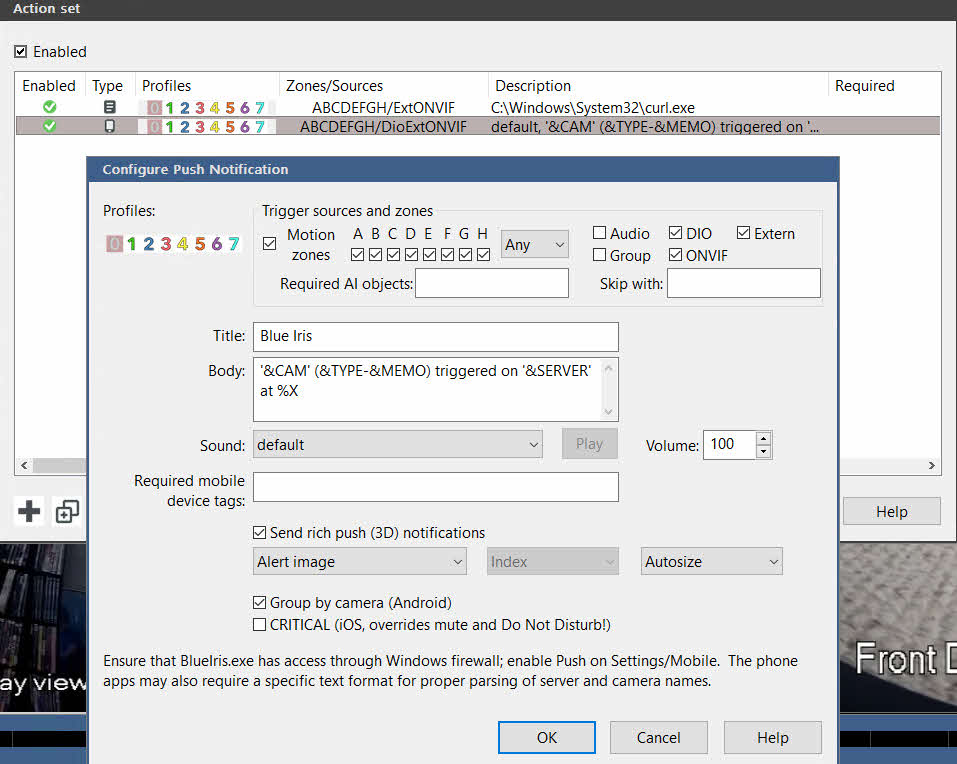
Task: Click the Required AI objects field
Action: (x=492, y=283)
